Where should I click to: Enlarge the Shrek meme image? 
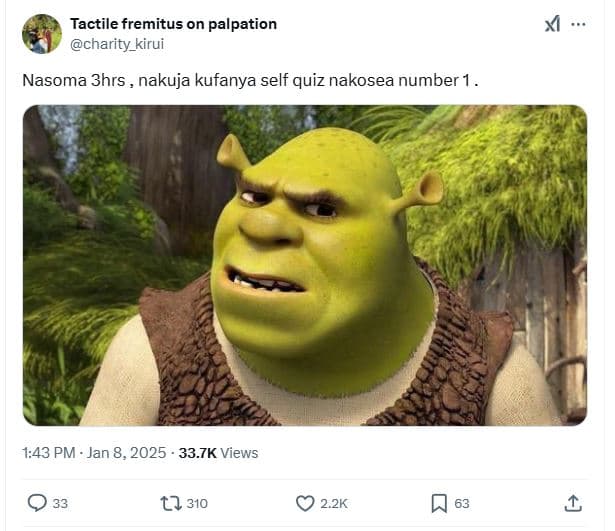point(305,265)
